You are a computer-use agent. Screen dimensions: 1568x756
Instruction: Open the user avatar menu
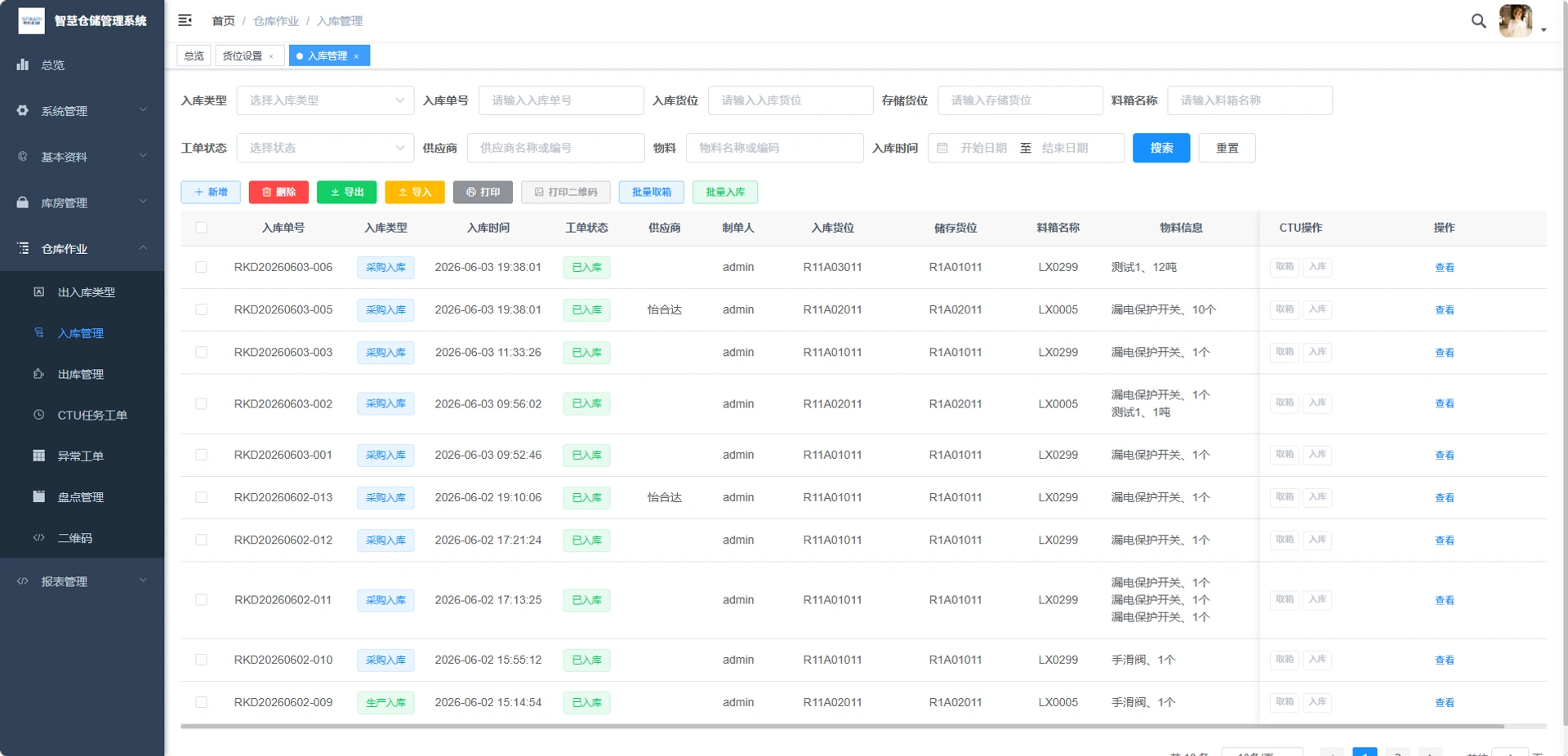click(1516, 21)
